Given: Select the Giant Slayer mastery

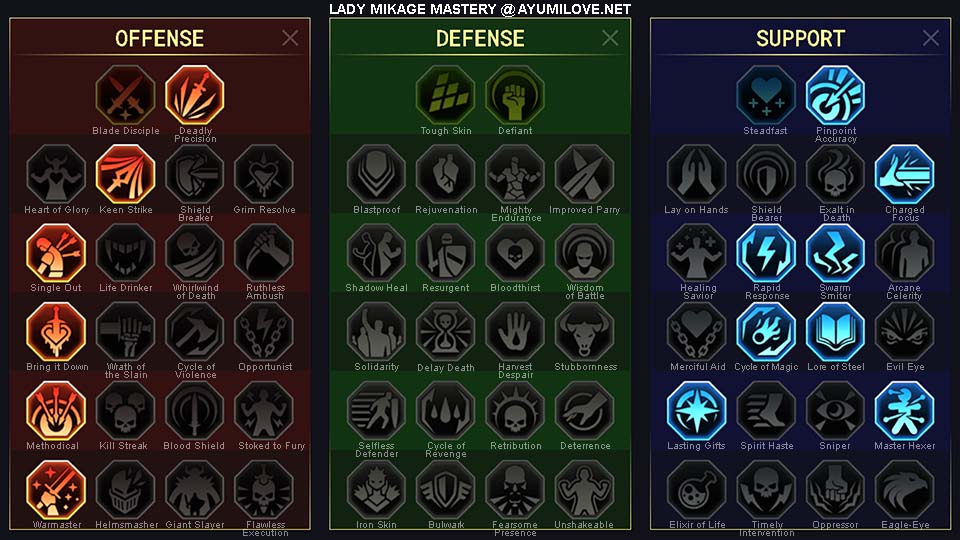Looking at the screenshot, I should tap(195, 490).
